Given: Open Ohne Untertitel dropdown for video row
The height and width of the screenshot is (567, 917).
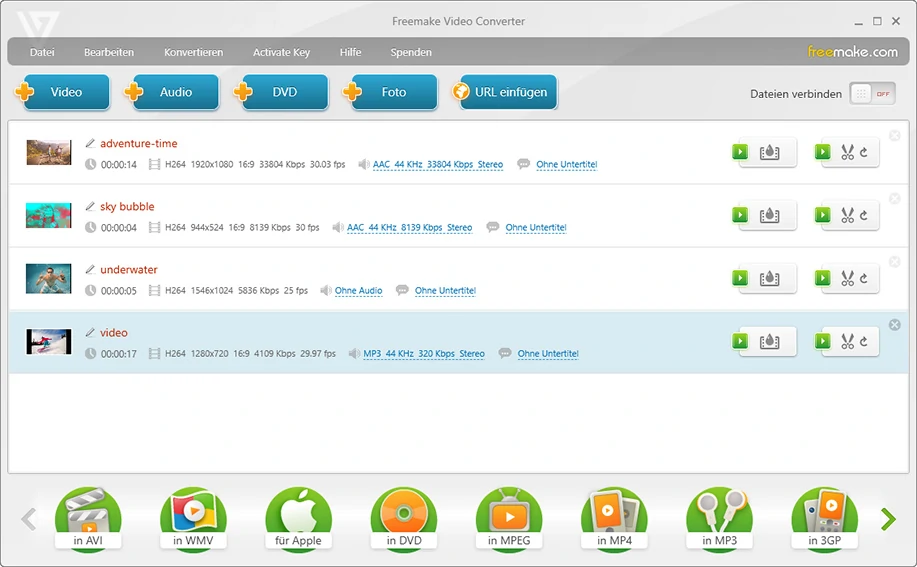Looking at the screenshot, I should click(548, 354).
